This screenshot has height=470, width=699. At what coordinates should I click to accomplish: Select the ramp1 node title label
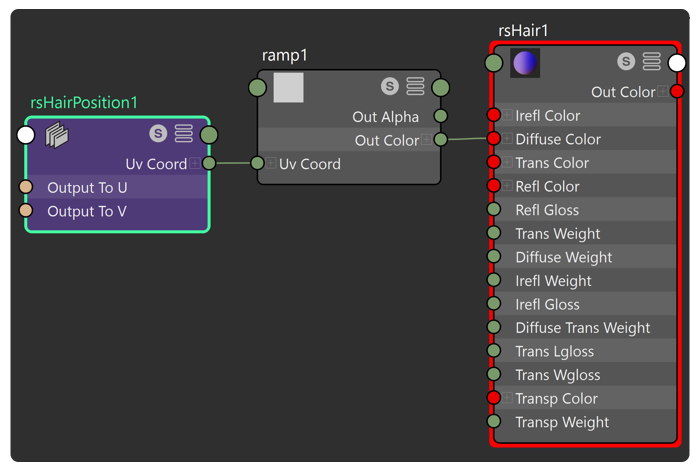284,55
